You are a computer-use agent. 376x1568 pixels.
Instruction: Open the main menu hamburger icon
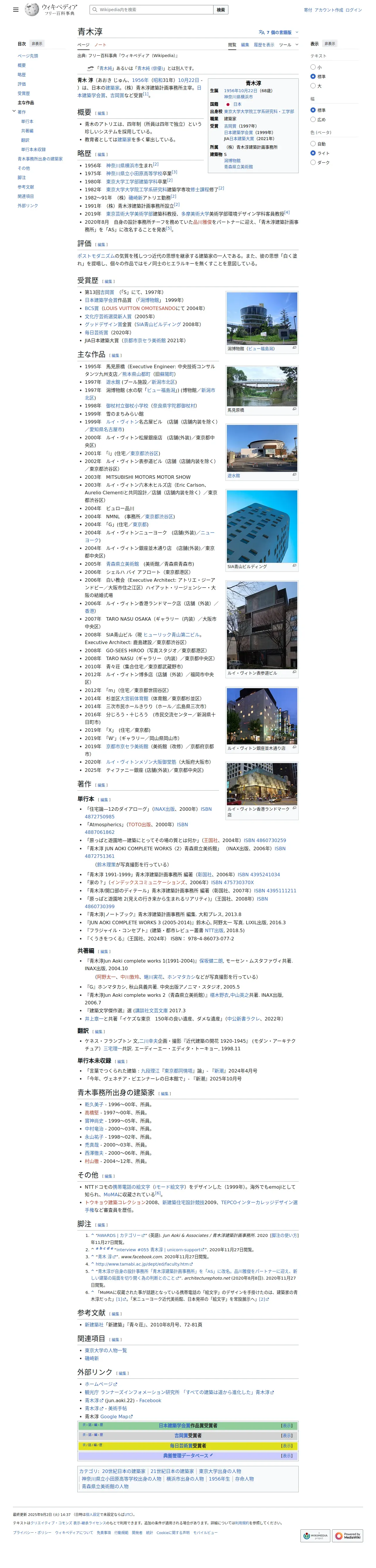click(15, 10)
